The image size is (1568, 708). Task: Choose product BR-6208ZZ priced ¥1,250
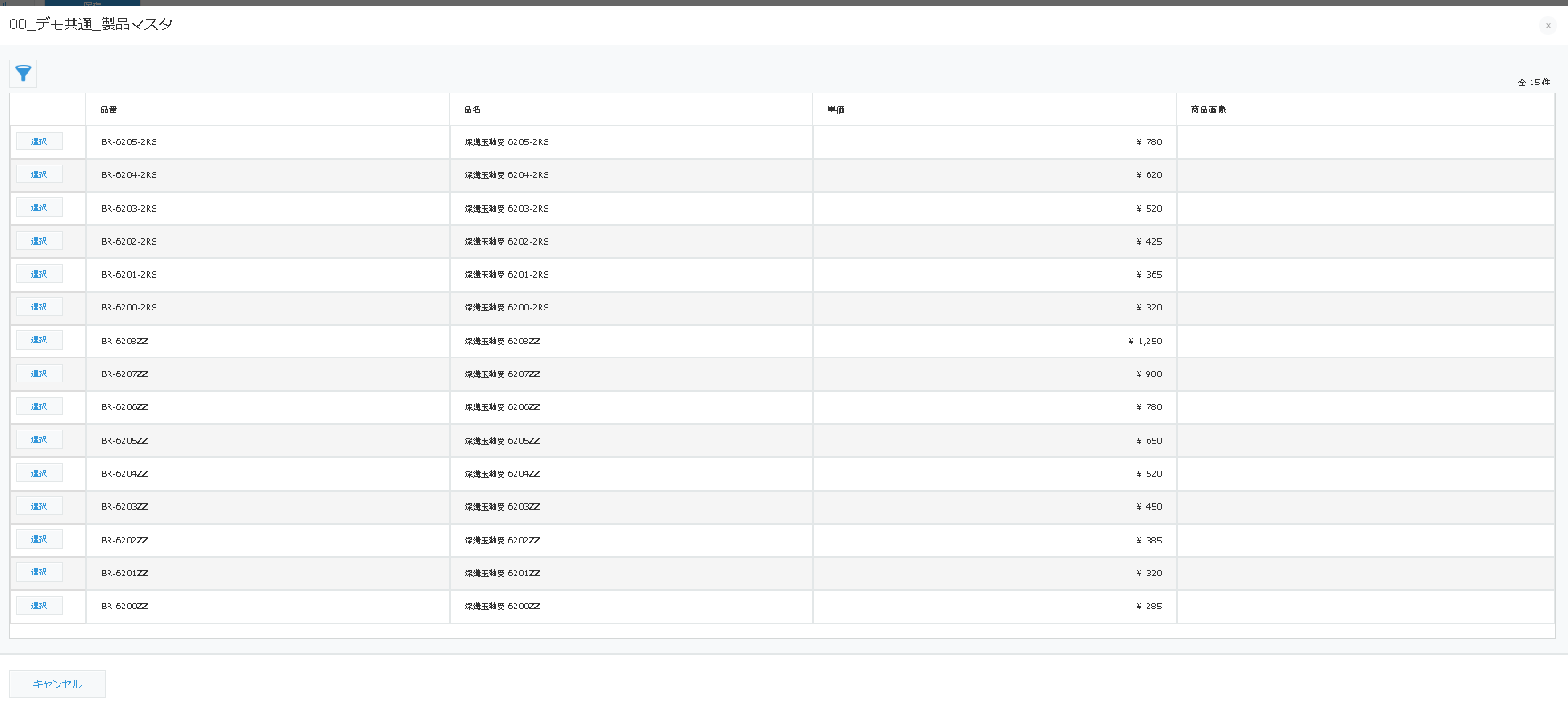point(39,340)
